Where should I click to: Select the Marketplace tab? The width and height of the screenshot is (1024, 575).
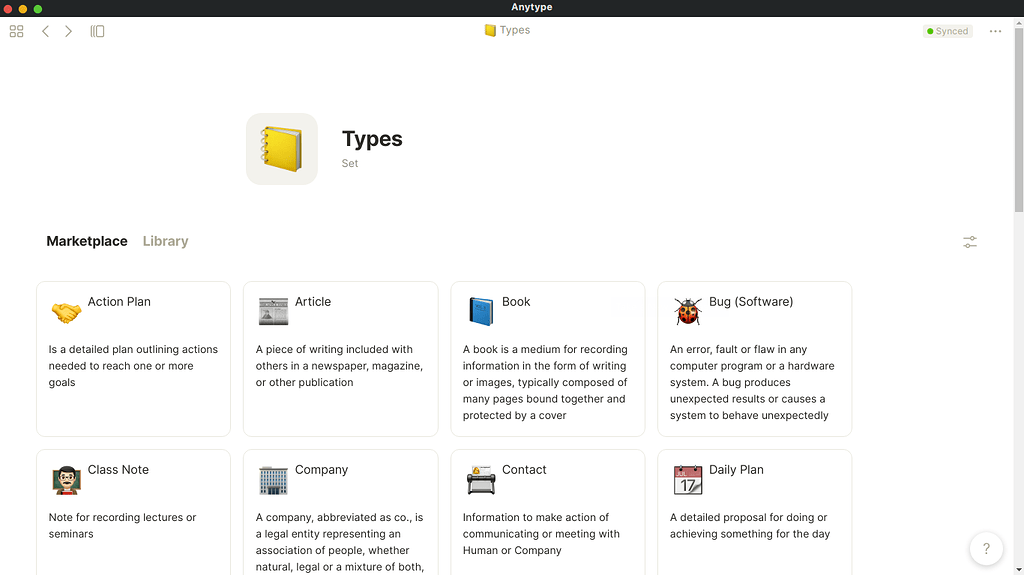pos(87,241)
